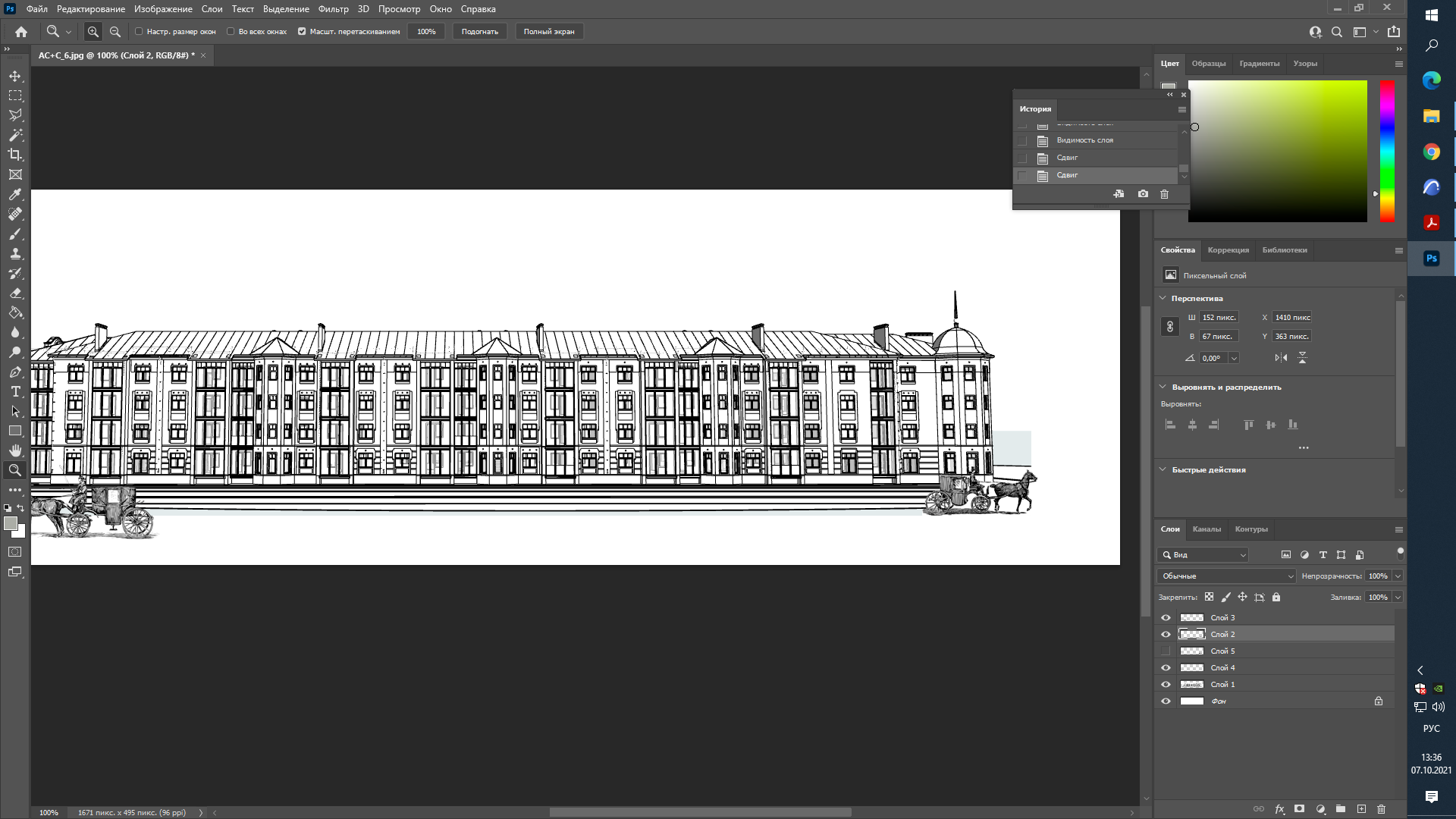Click the Zoom In mode icon
Screen dimensions: 1456x819
tap(93, 32)
